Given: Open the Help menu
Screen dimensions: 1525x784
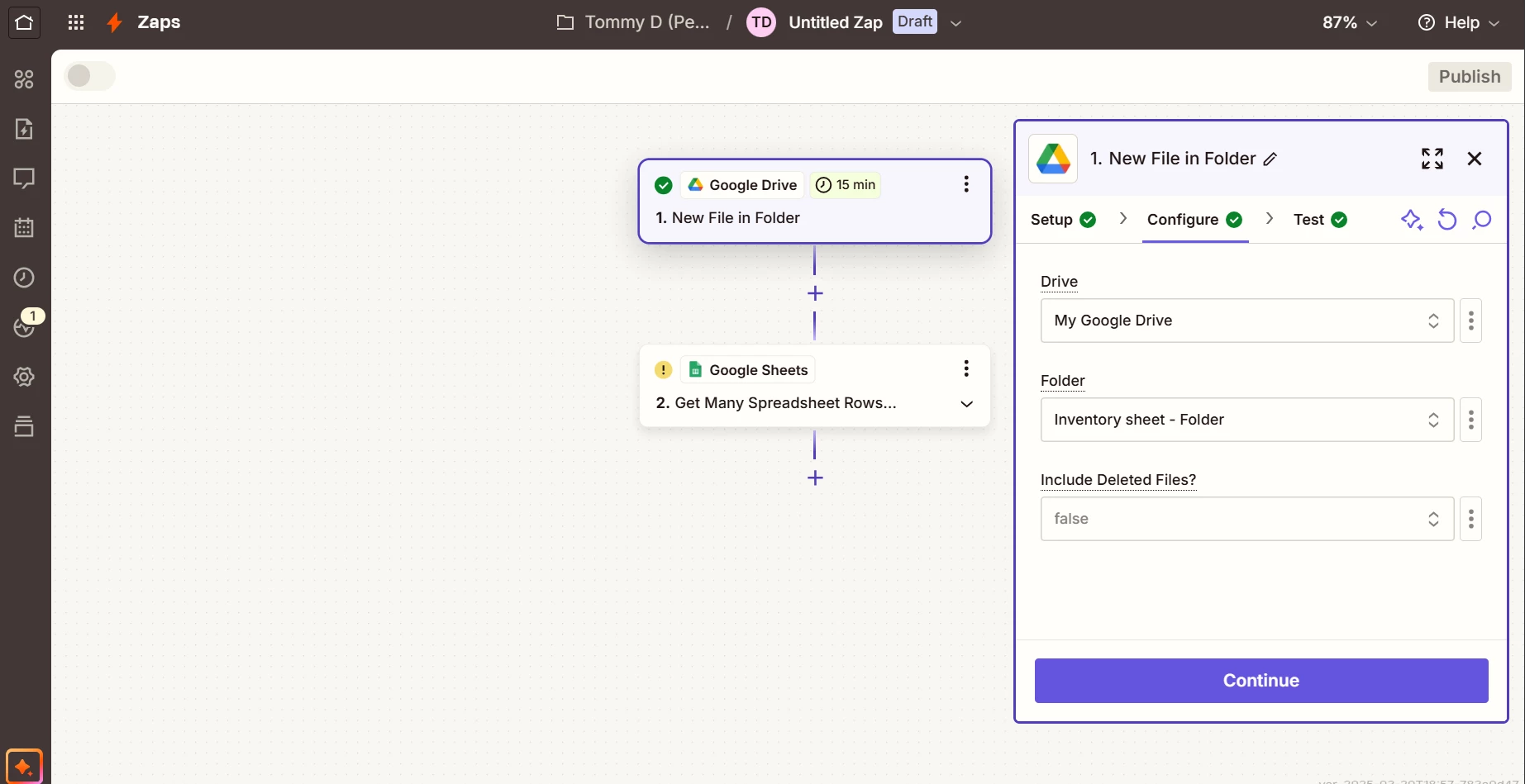Looking at the screenshot, I should (x=1459, y=22).
